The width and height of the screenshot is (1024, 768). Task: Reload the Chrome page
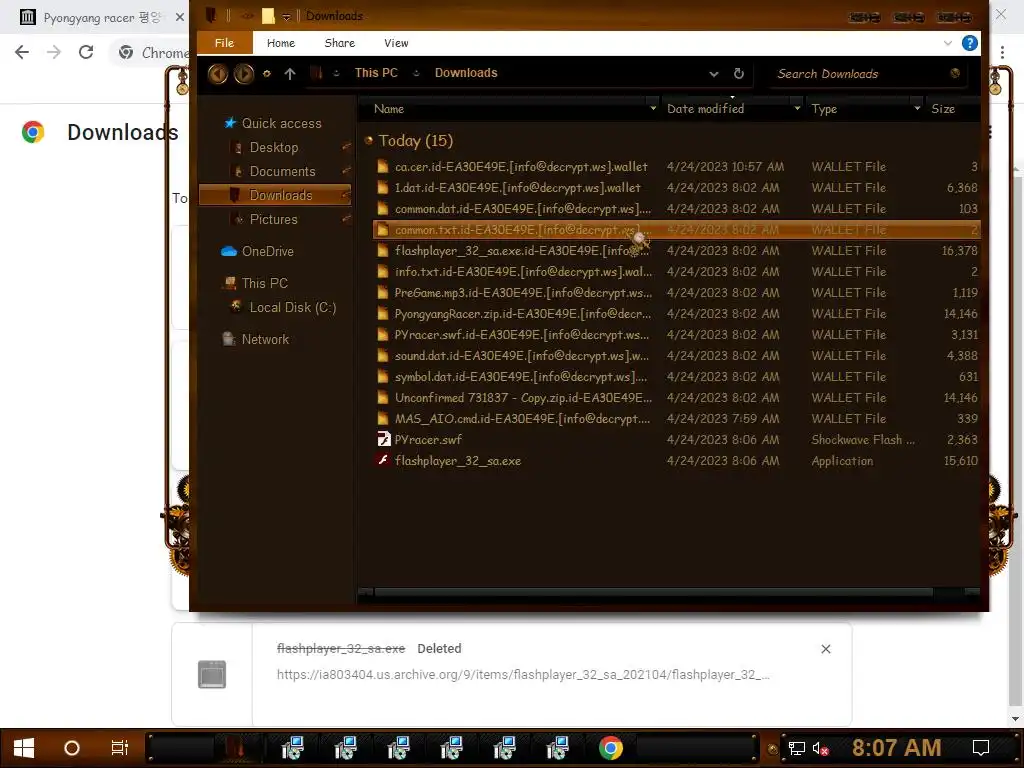[86, 52]
